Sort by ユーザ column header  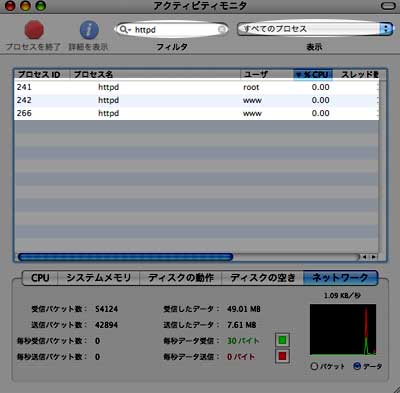[267, 74]
